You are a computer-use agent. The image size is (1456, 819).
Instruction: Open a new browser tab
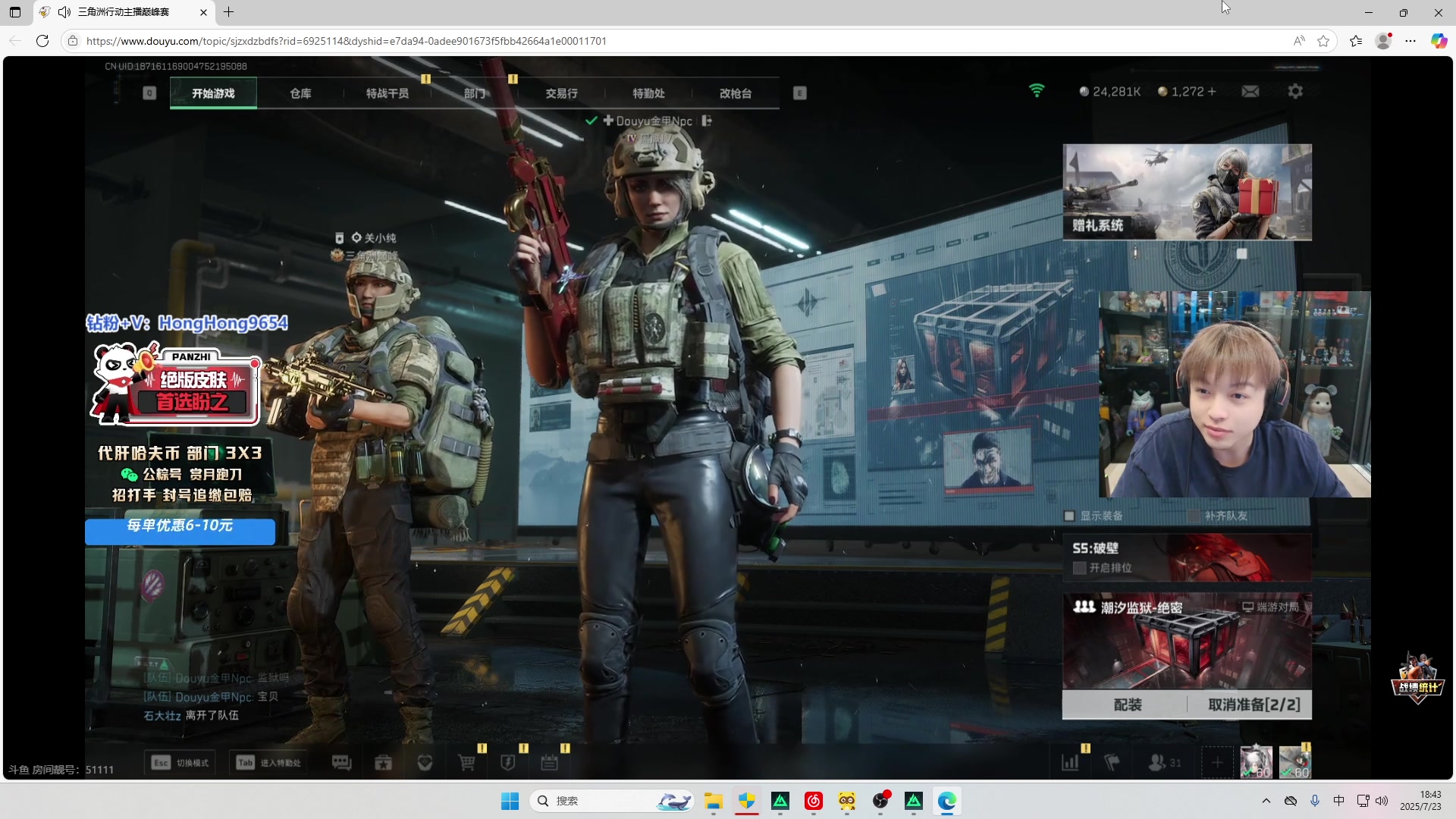(x=229, y=12)
